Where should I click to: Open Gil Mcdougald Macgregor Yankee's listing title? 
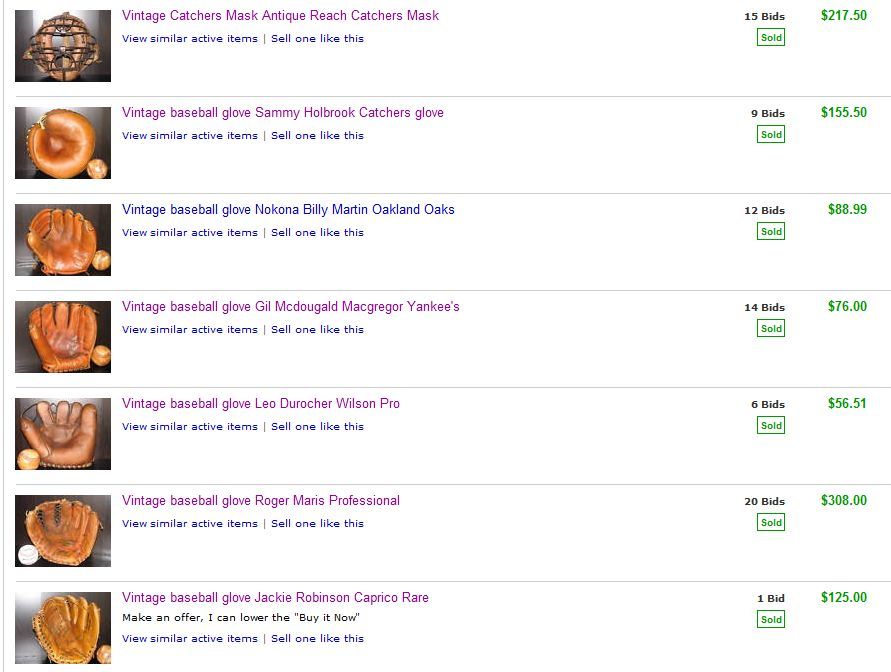point(290,307)
